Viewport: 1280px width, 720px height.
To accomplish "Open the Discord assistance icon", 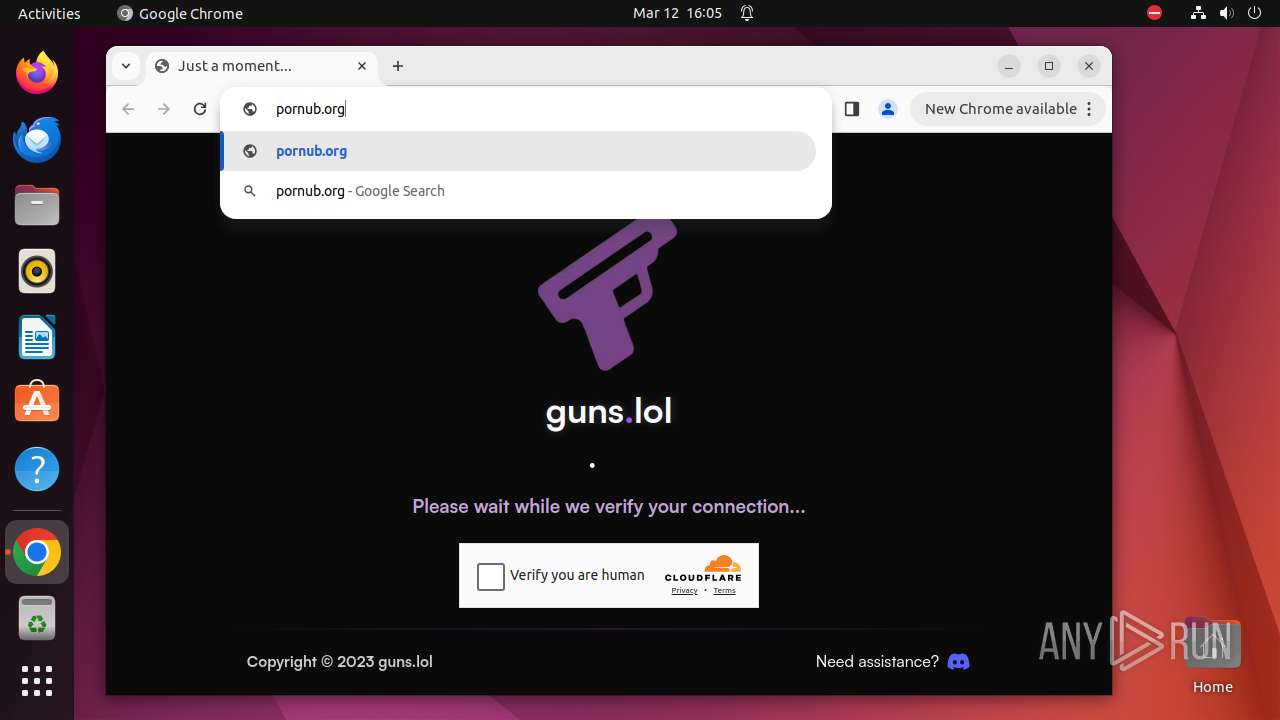I will (x=958, y=661).
